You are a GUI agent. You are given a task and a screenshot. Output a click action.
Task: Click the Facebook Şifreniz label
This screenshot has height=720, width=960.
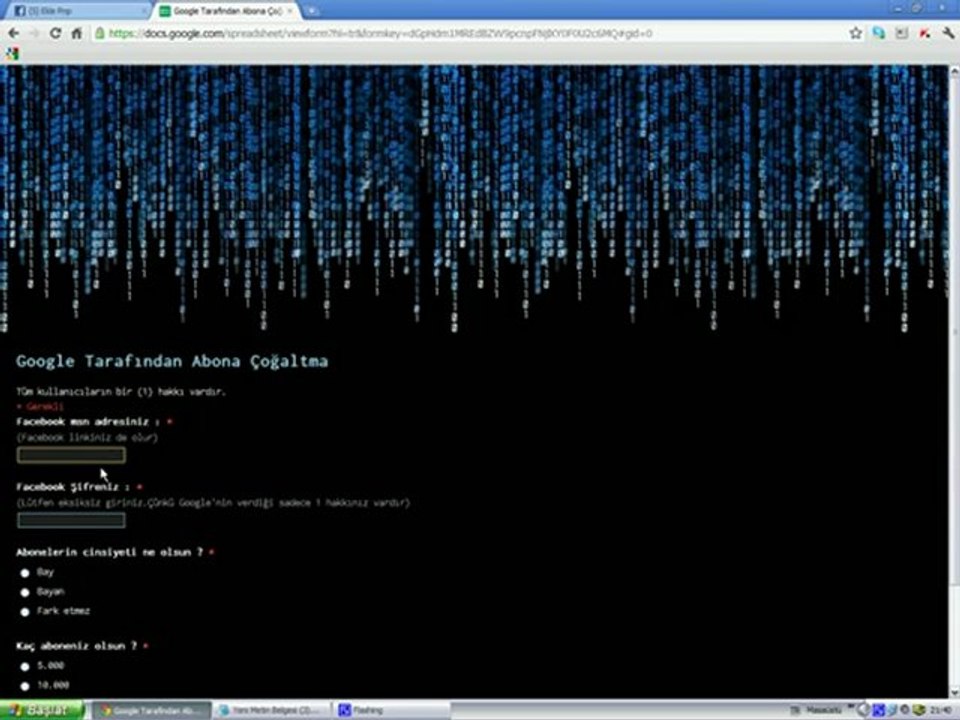point(73,487)
